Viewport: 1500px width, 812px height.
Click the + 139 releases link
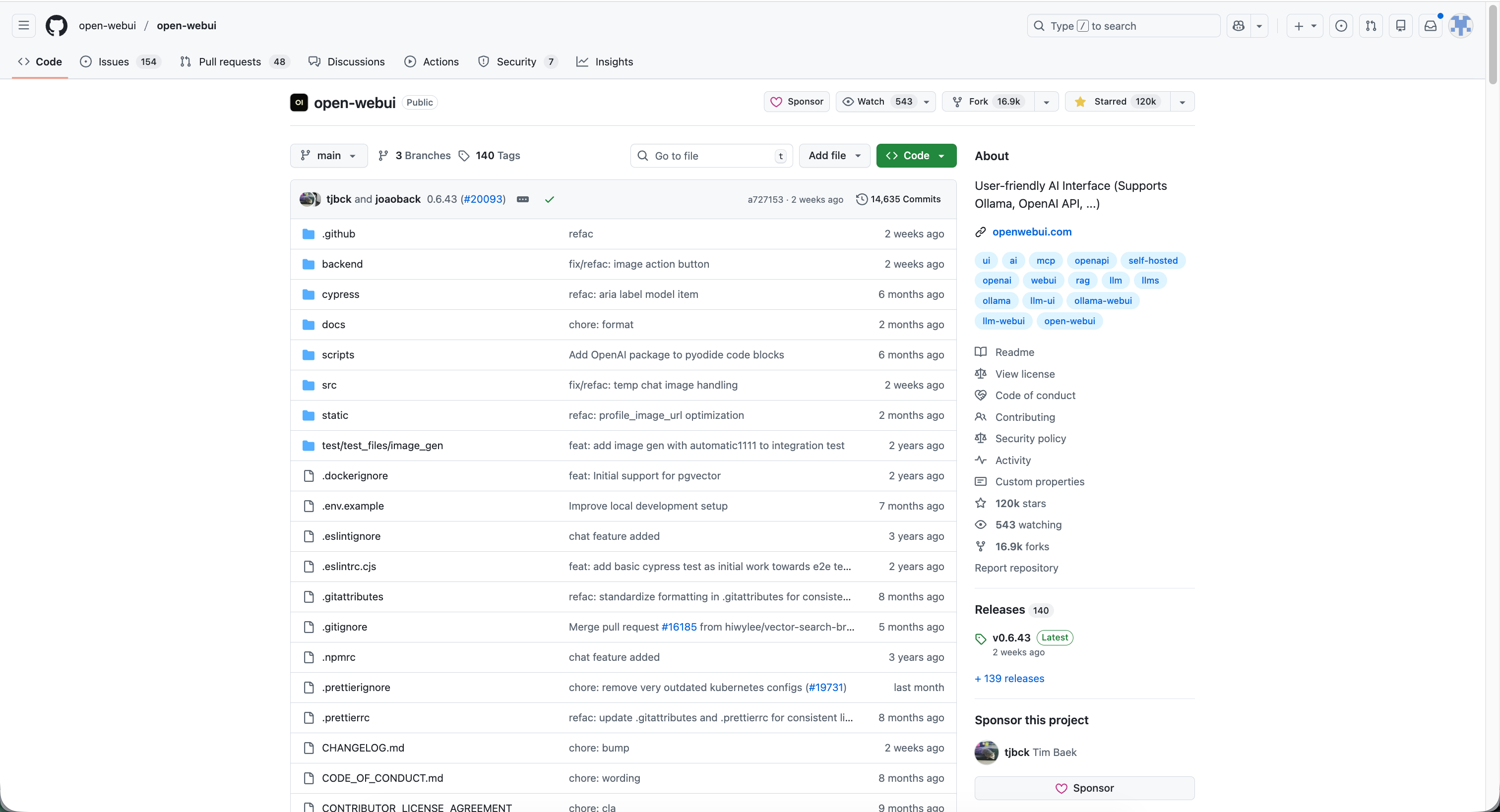(x=1009, y=678)
